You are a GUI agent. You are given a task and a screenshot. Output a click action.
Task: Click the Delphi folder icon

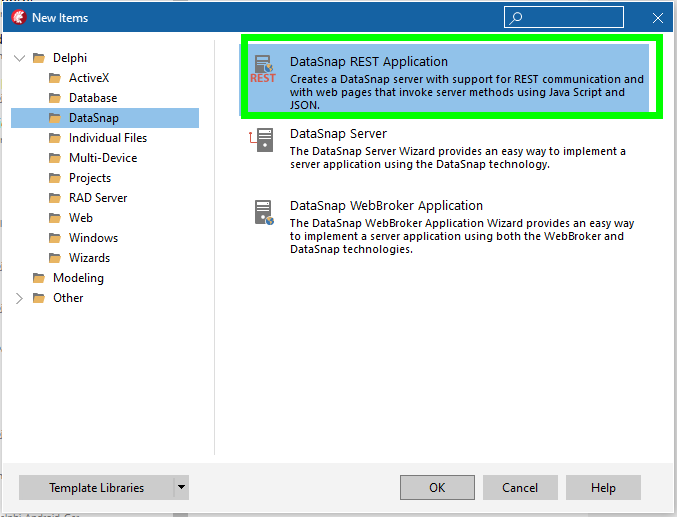point(39,58)
